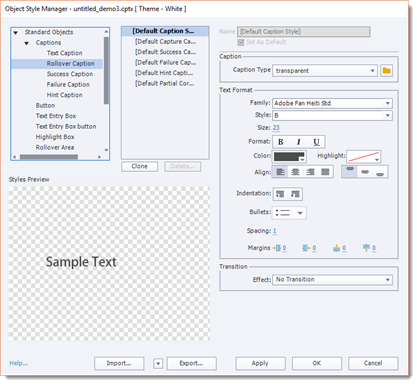Click right margin icon
This screenshot has width=417, height=384.
click(x=306, y=248)
